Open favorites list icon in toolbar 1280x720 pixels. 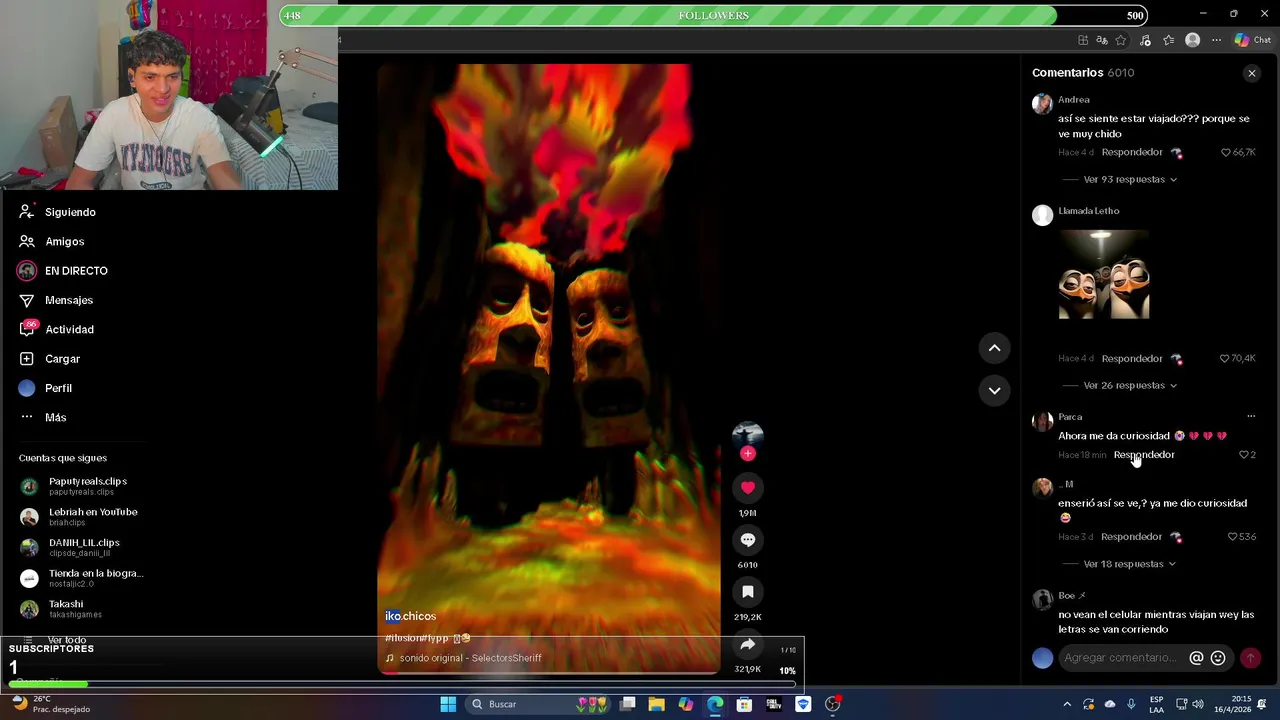(x=1168, y=40)
